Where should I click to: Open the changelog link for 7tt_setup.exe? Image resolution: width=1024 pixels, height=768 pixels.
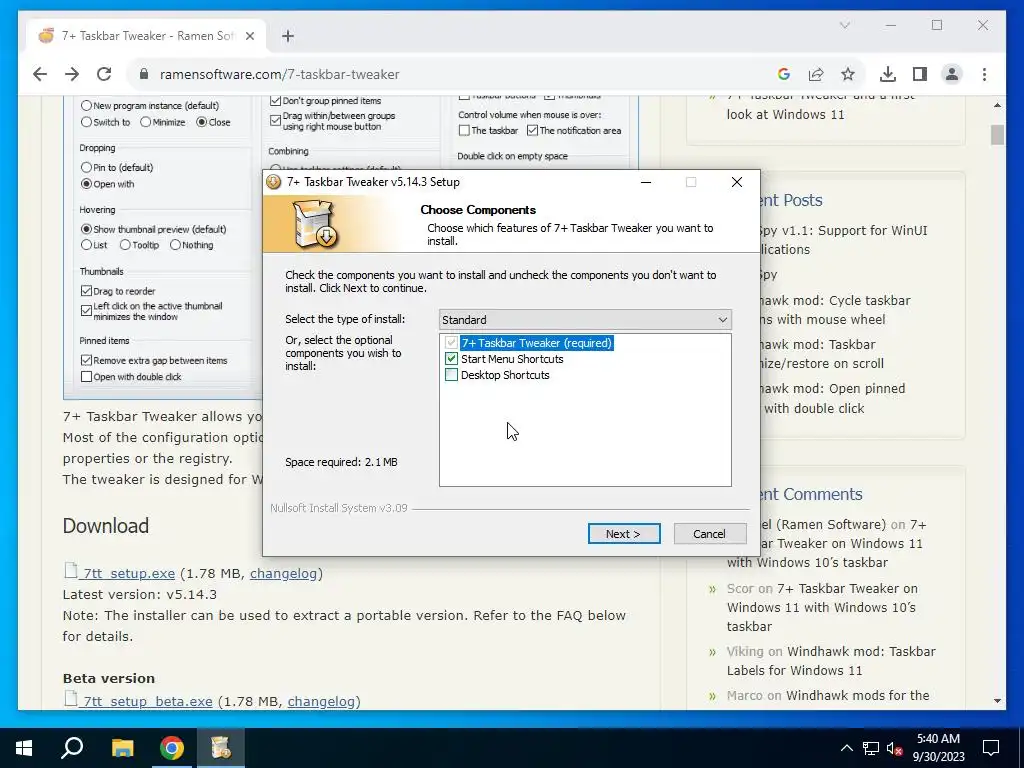click(283, 573)
